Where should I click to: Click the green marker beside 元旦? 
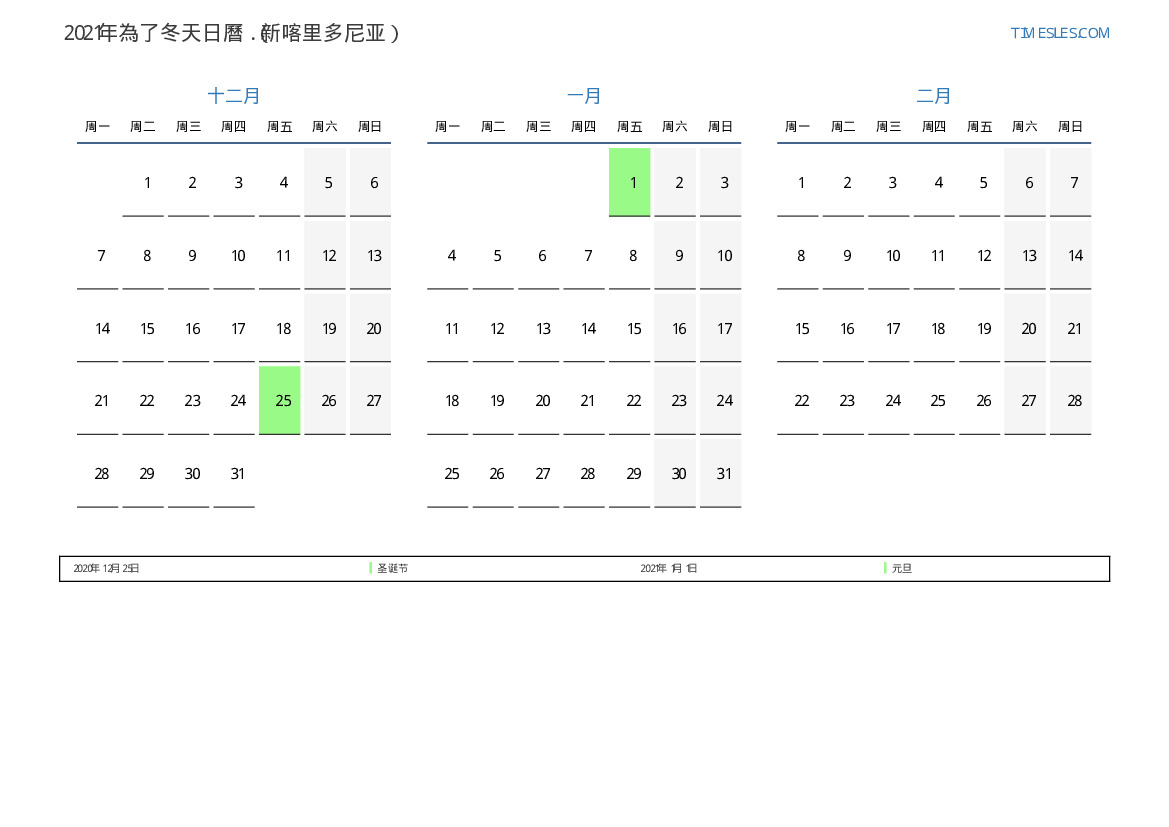[885, 568]
